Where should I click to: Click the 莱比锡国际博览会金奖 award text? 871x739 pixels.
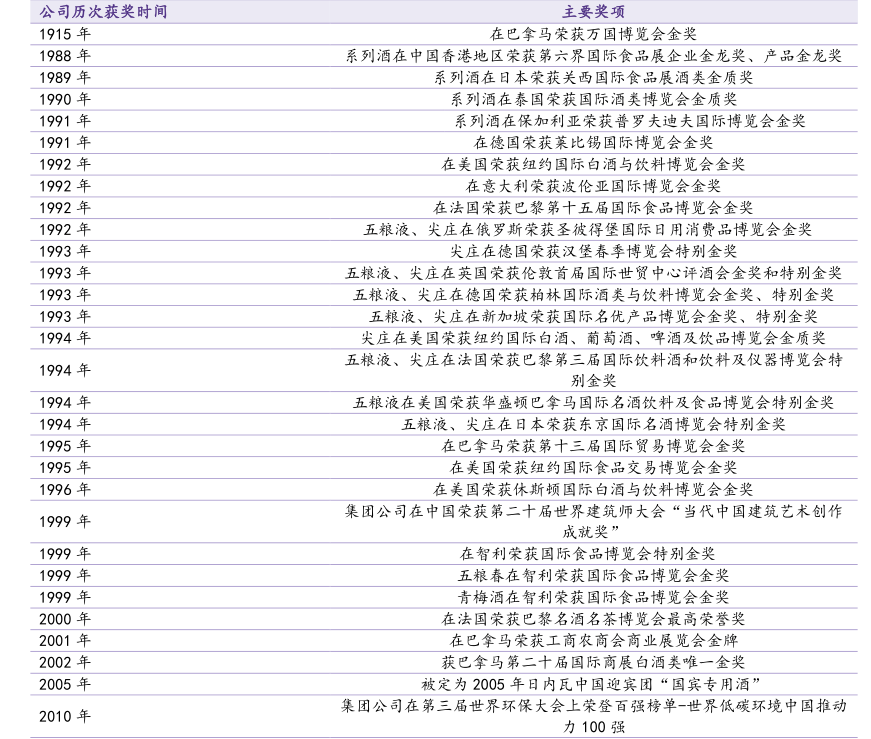(x=593, y=143)
